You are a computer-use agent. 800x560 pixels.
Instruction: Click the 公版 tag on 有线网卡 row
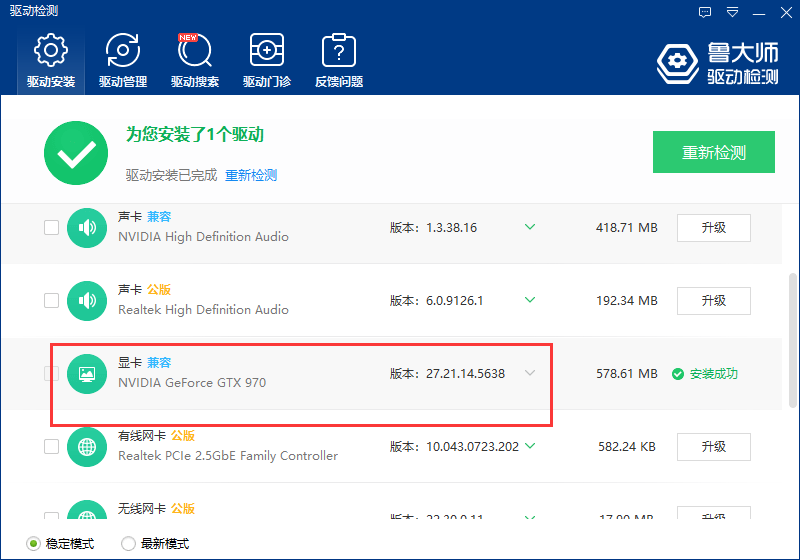tap(183, 436)
